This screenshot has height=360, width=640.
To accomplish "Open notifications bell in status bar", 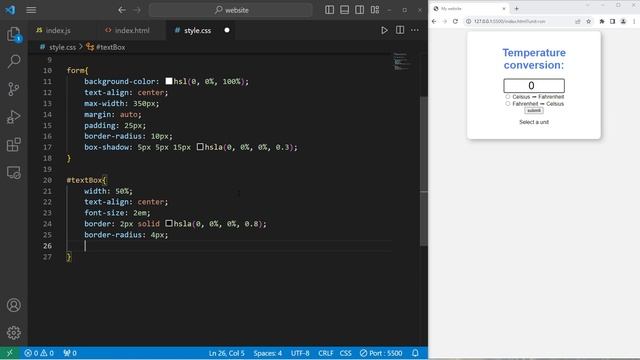I will coord(415,353).
